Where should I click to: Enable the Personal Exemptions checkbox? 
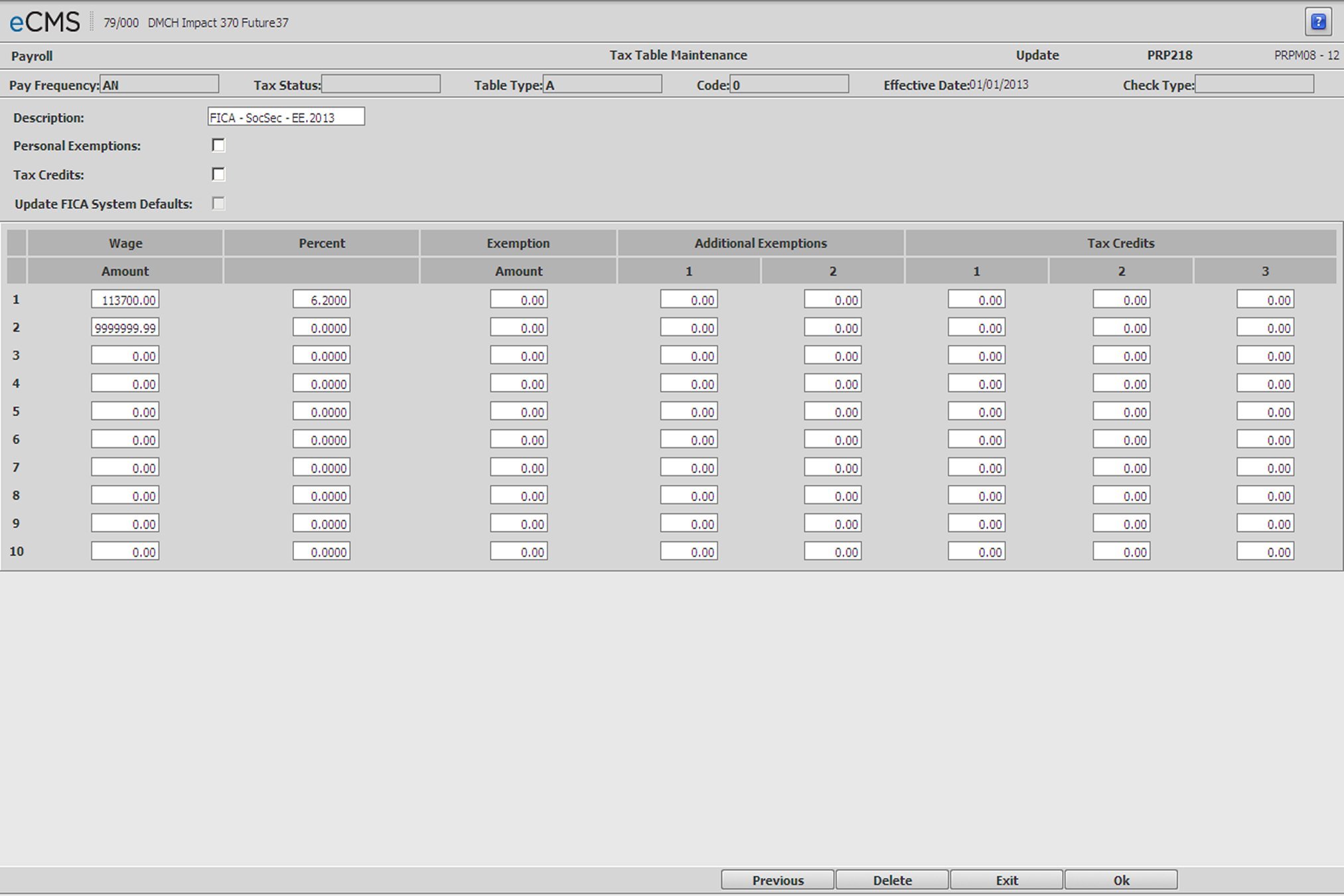tap(217, 145)
